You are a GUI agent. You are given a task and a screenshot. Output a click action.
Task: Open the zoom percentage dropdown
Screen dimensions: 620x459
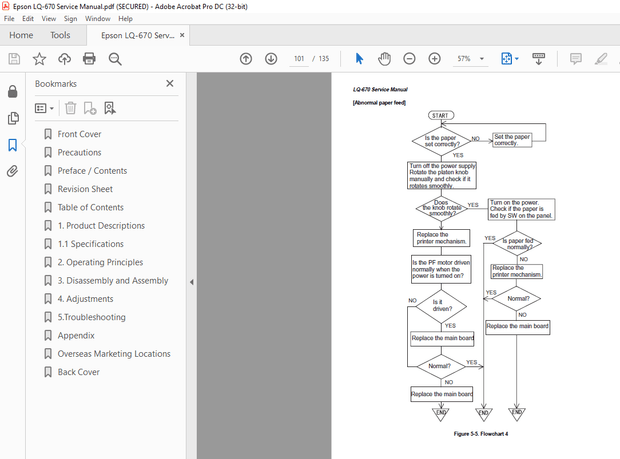click(482, 59)
